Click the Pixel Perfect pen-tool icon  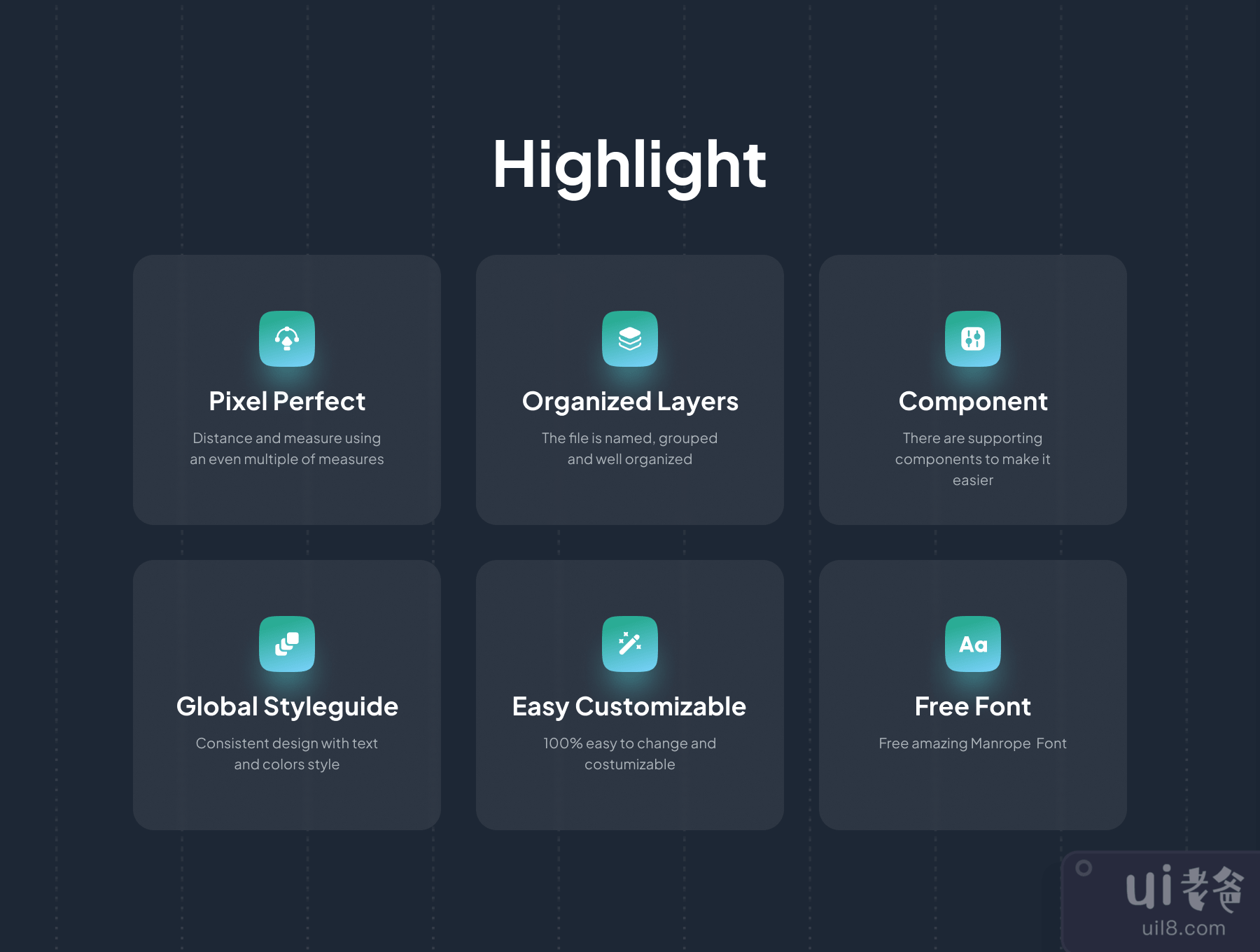pos(287,339)
